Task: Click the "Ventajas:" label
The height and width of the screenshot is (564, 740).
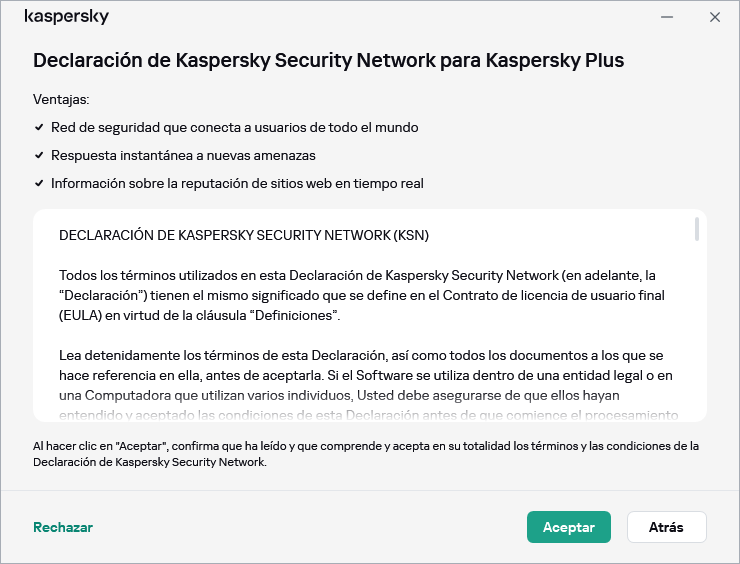Action: pos(61,100)
